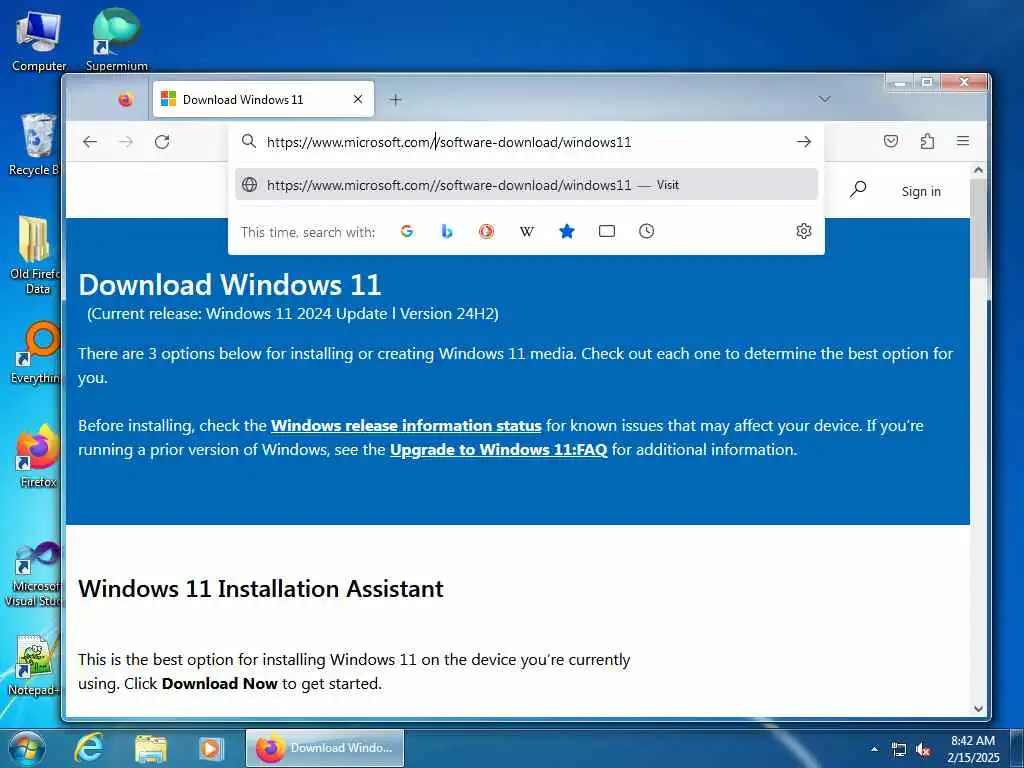The width and height of the screenshot is (1024, 768).
Task: Search this time with DuckDuckGo
Action: click(x=487, y=231)
